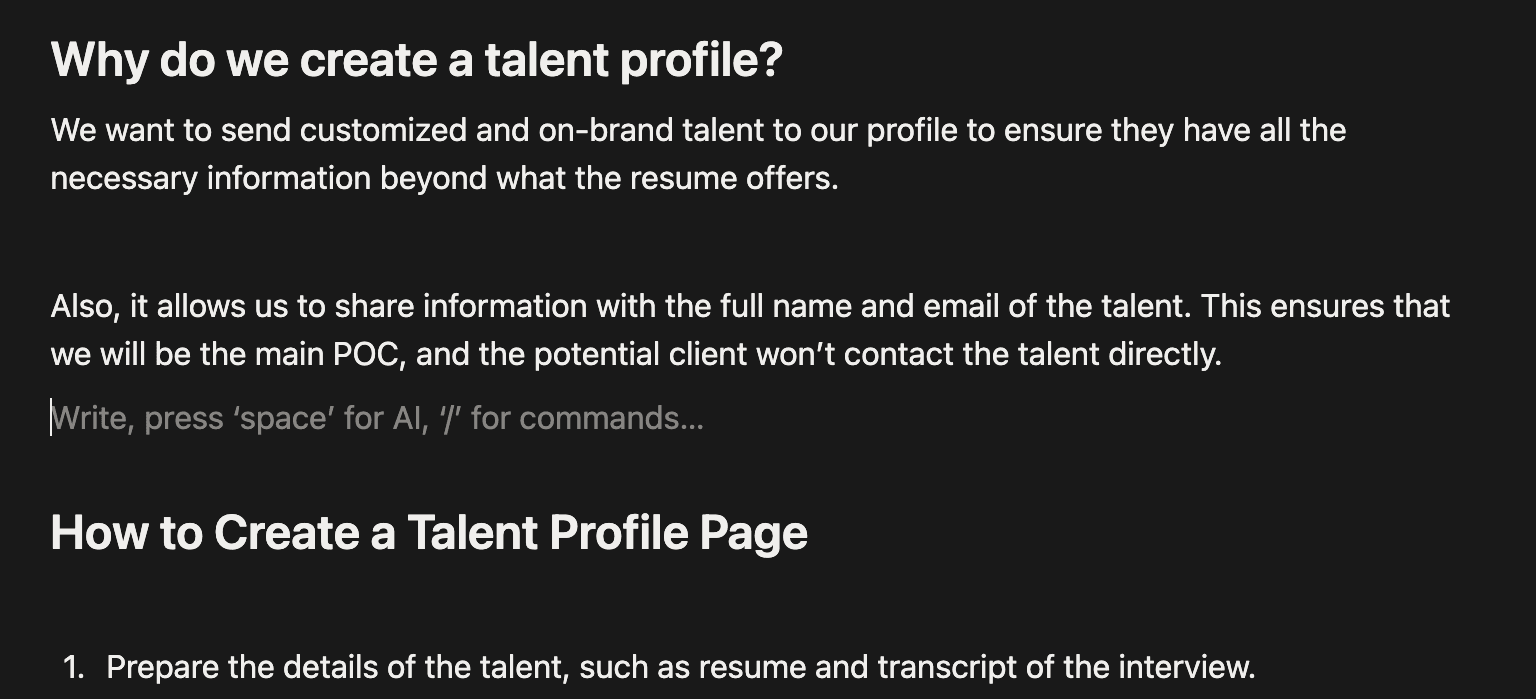Click the "How to Create a Talent Profile Page" heading
Screen dimensions: 1536x699
(428, 532)
